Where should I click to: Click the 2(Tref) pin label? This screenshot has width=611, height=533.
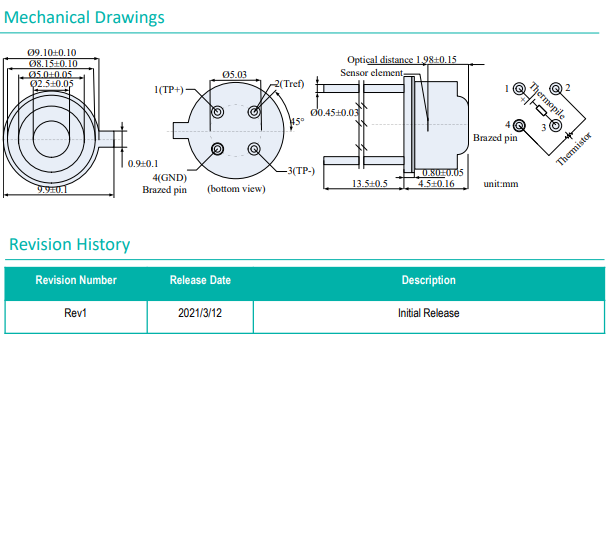point(289,84)
